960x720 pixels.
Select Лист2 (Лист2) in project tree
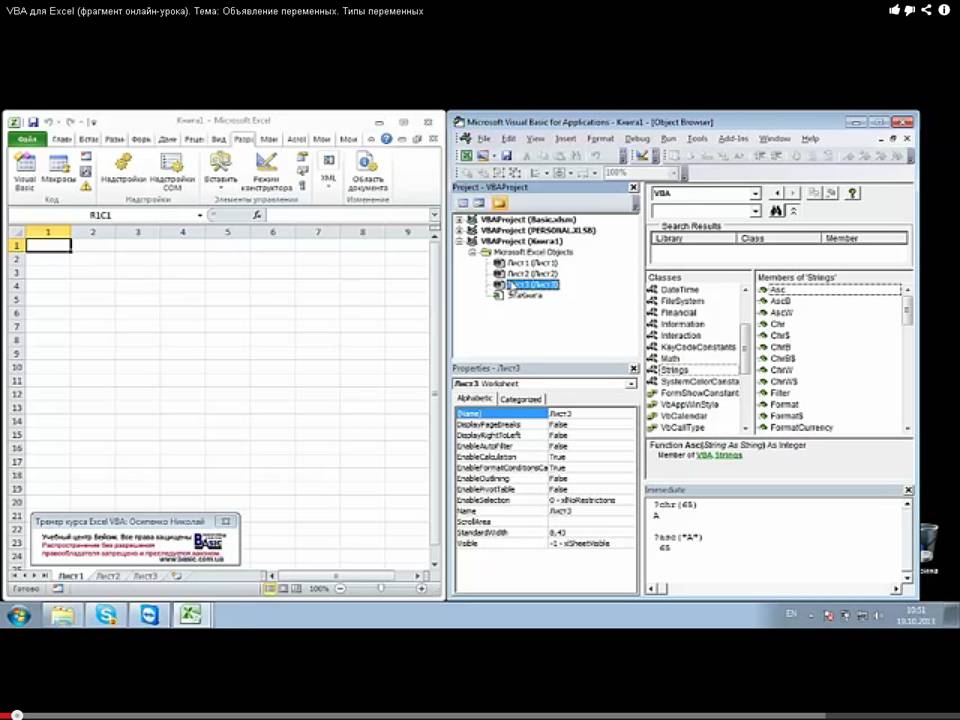click(532, 274)
